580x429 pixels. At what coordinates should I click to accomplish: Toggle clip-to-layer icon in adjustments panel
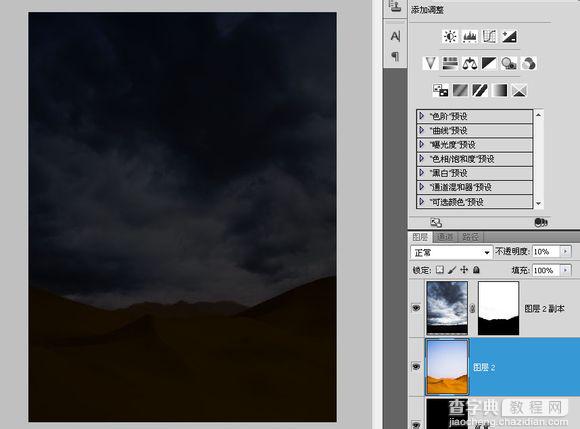[541, 222]
